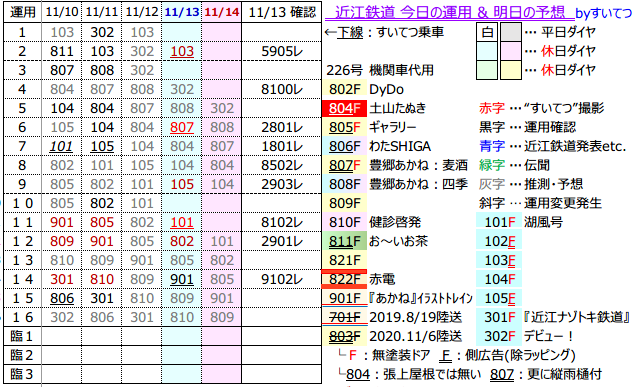Select the 11/13 確認 header cell

(x=282, y=12)
